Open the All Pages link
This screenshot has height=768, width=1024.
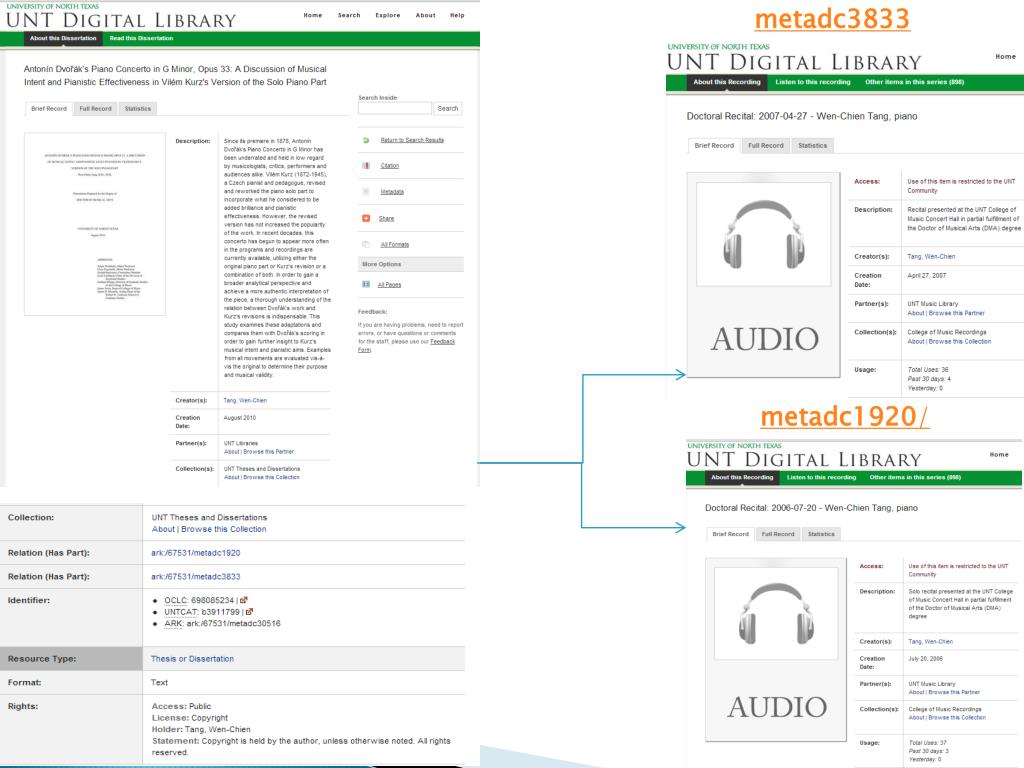pos(389,285)
